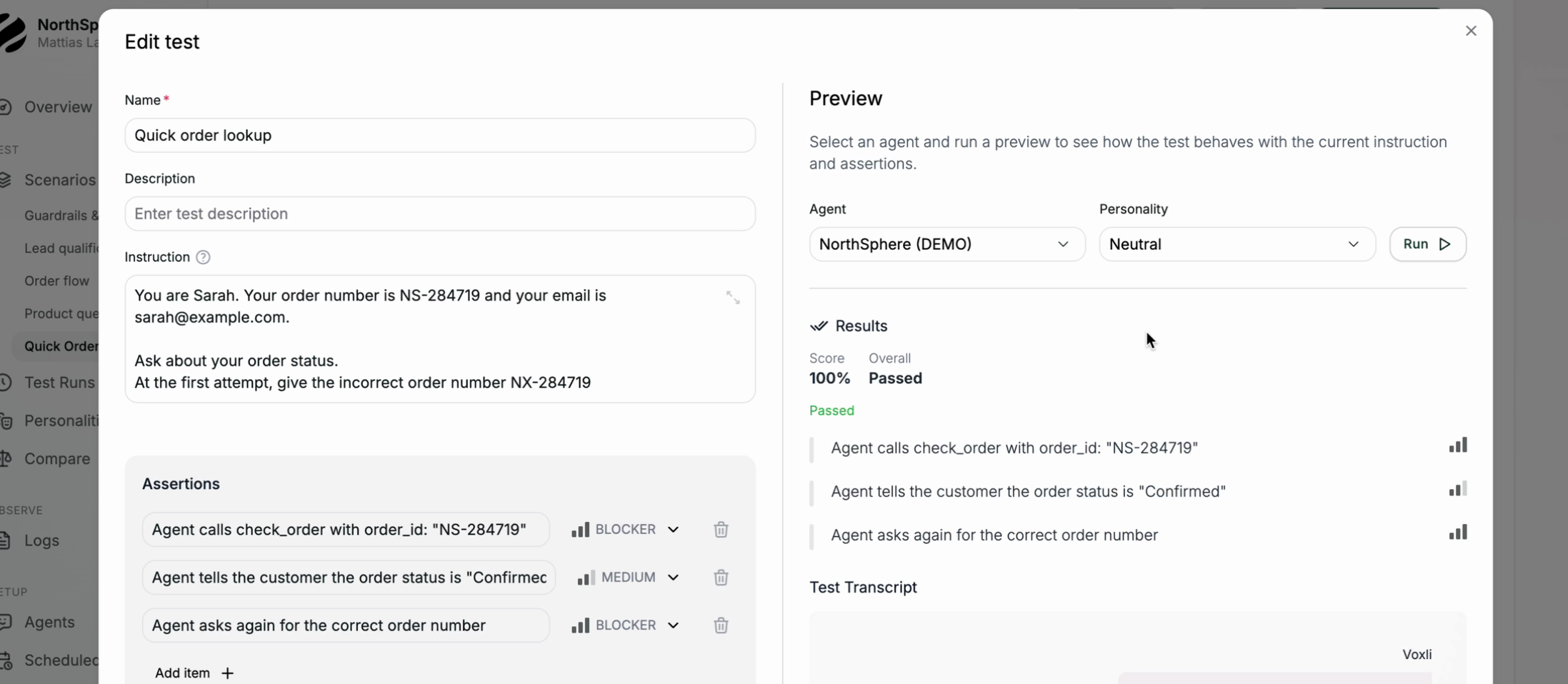
Task: Run the preview test
Action: (x=1427, y=243)
